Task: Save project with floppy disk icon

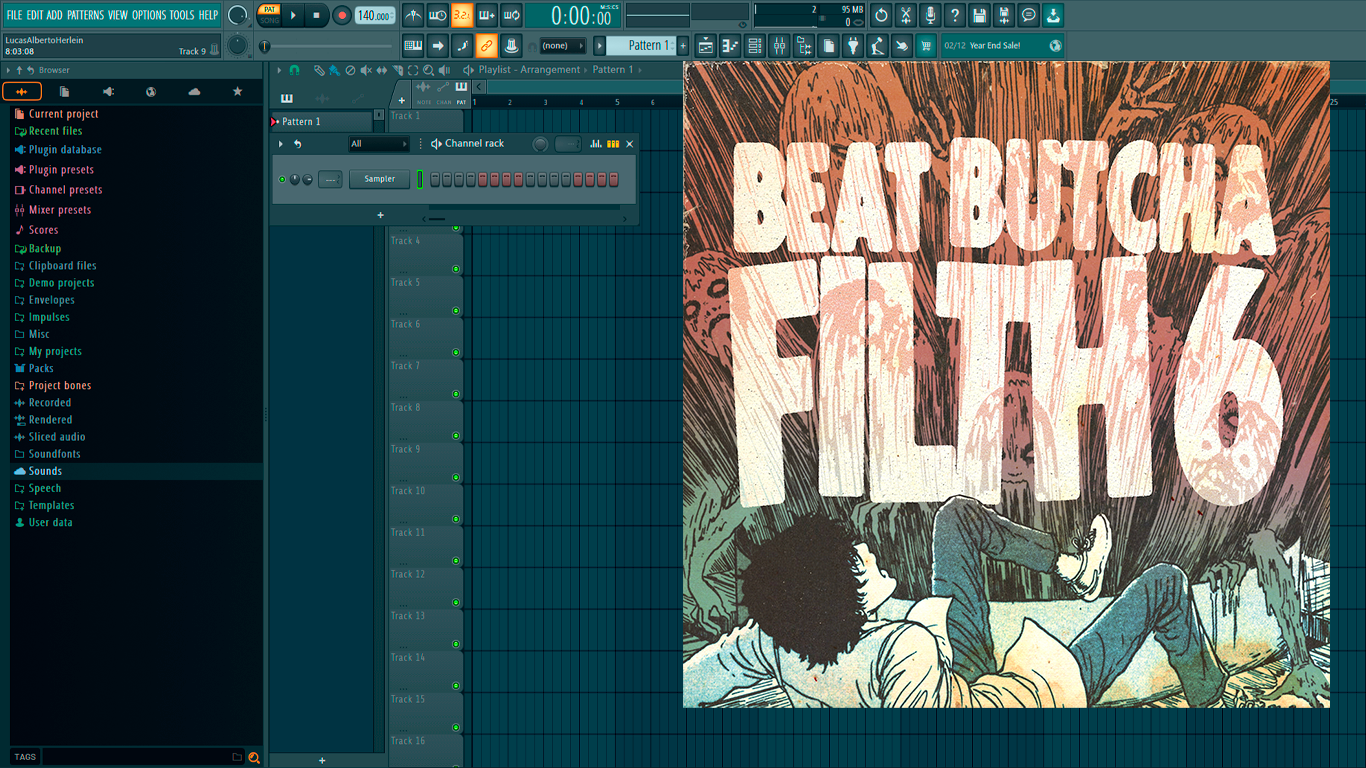Action: 979,15
